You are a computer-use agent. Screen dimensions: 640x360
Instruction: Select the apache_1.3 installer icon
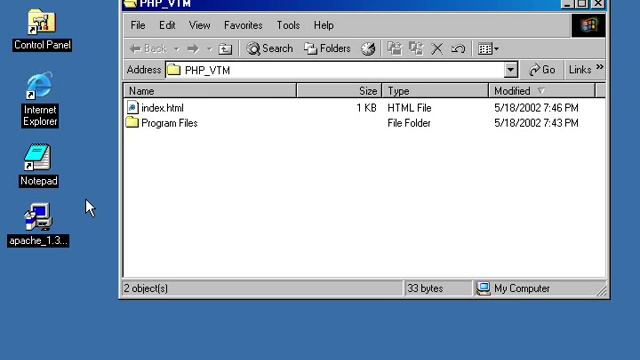click(38, 224)
